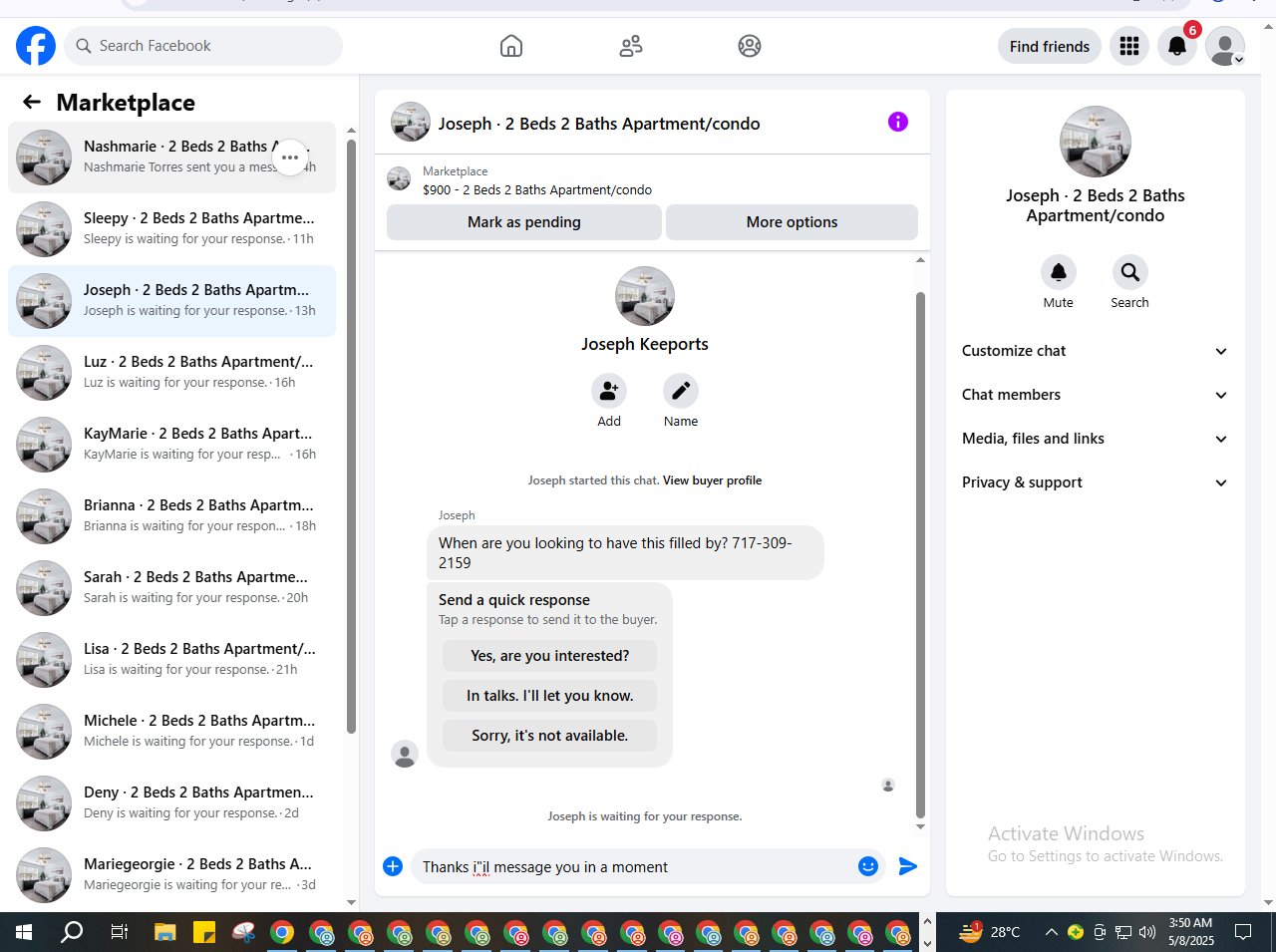The image size is (1276, 952).
Task: Expand the Privacy & support section
Action: (x=1096, y=482)
